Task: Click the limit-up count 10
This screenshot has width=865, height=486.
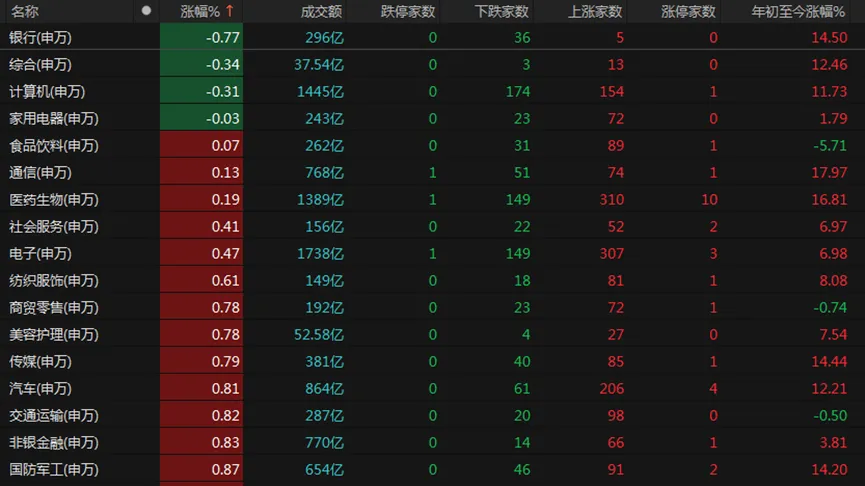Action: coord(709,200)
